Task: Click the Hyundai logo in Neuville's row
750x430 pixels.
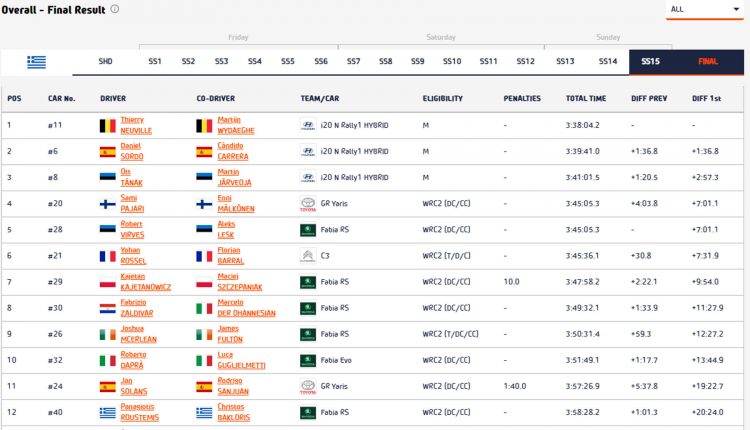Action: (x=308, y=125)
